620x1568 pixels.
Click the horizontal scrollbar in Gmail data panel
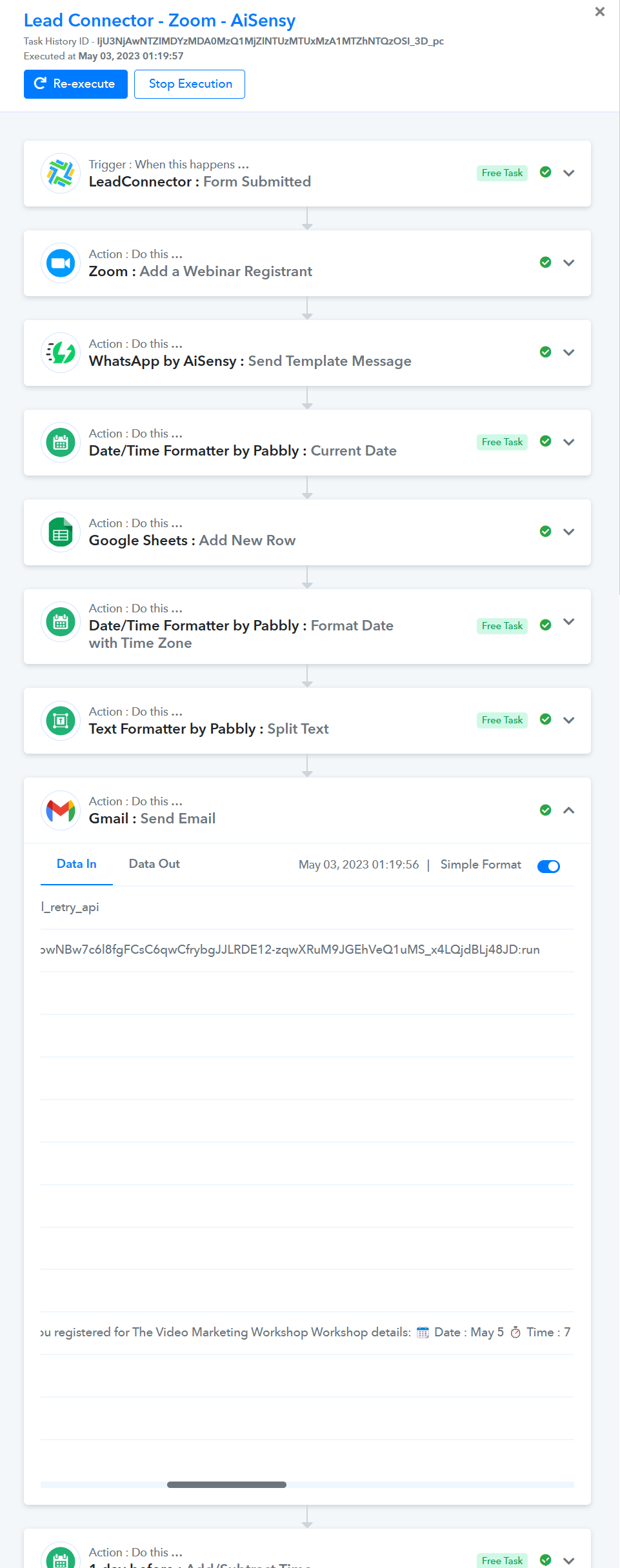(226, 1485)
